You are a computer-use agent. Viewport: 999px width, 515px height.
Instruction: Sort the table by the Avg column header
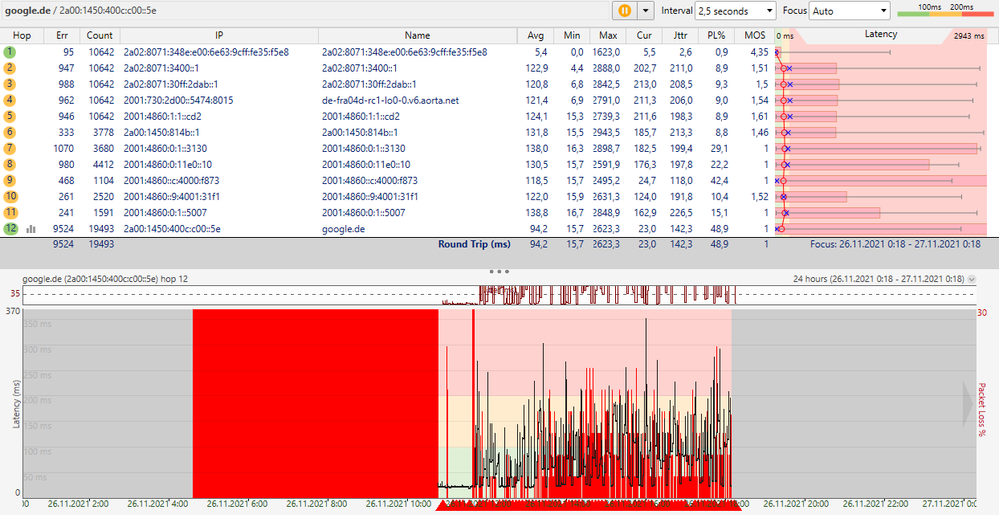[x=536, y=35]
